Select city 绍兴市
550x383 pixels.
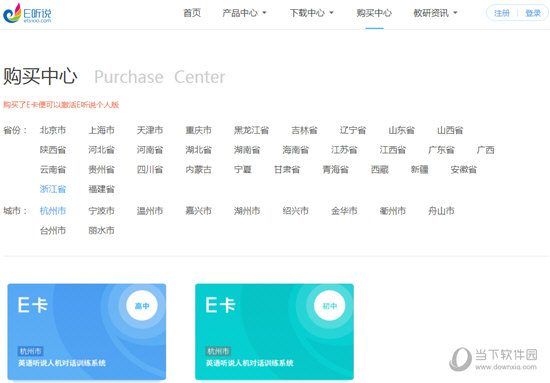coord(296,211)
